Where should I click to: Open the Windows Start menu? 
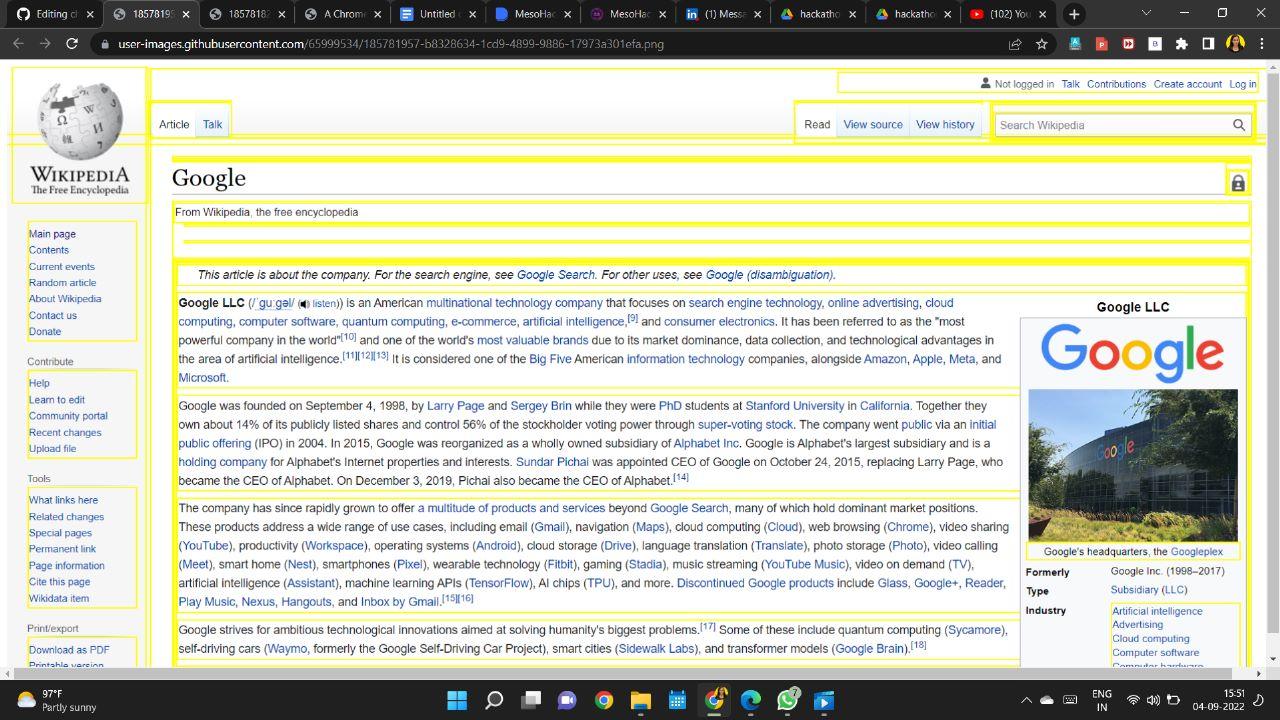coord(457,700)
